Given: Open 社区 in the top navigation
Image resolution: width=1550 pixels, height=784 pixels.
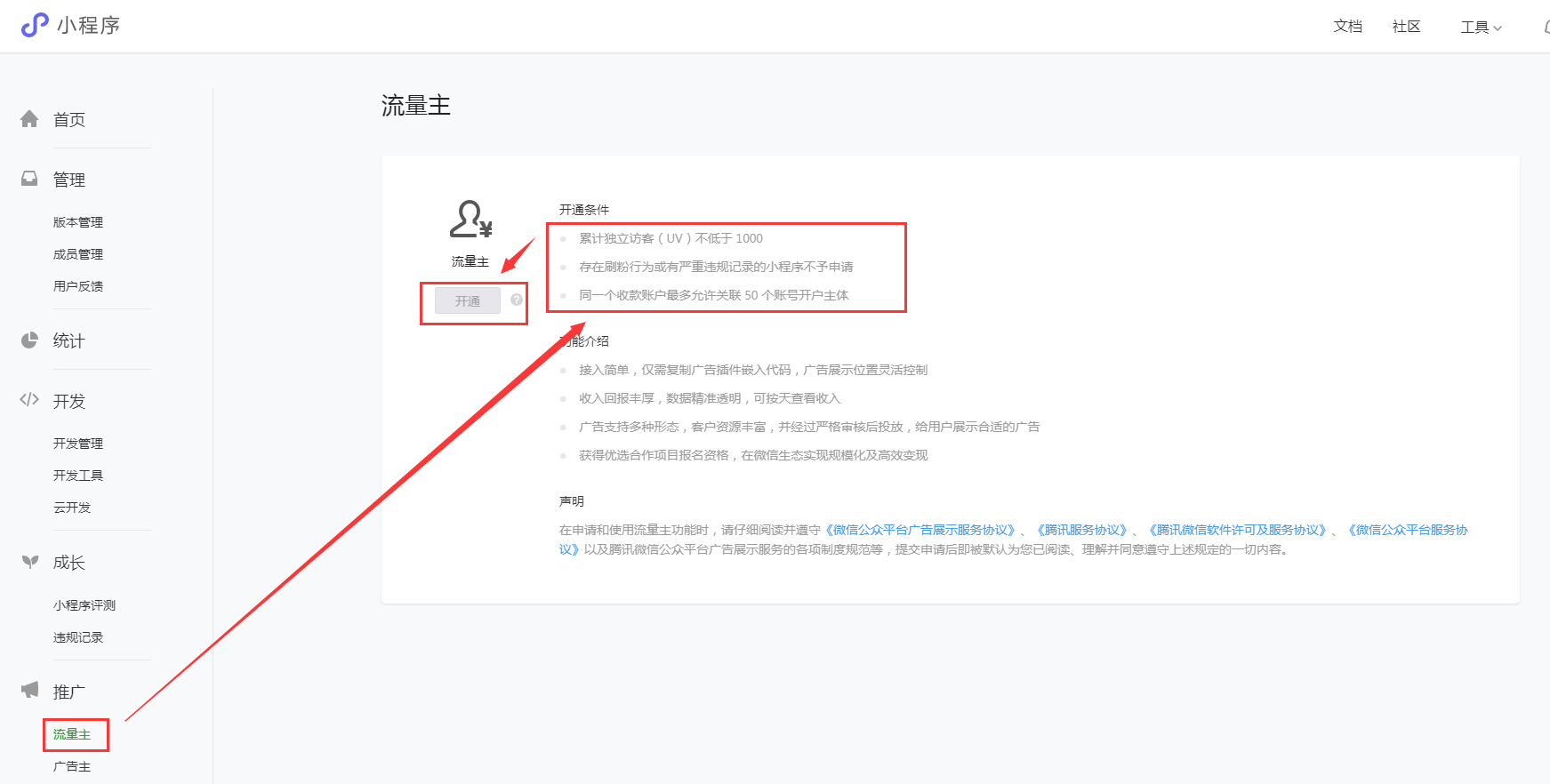Looking at the screenshot, I should click(1406, 26).
